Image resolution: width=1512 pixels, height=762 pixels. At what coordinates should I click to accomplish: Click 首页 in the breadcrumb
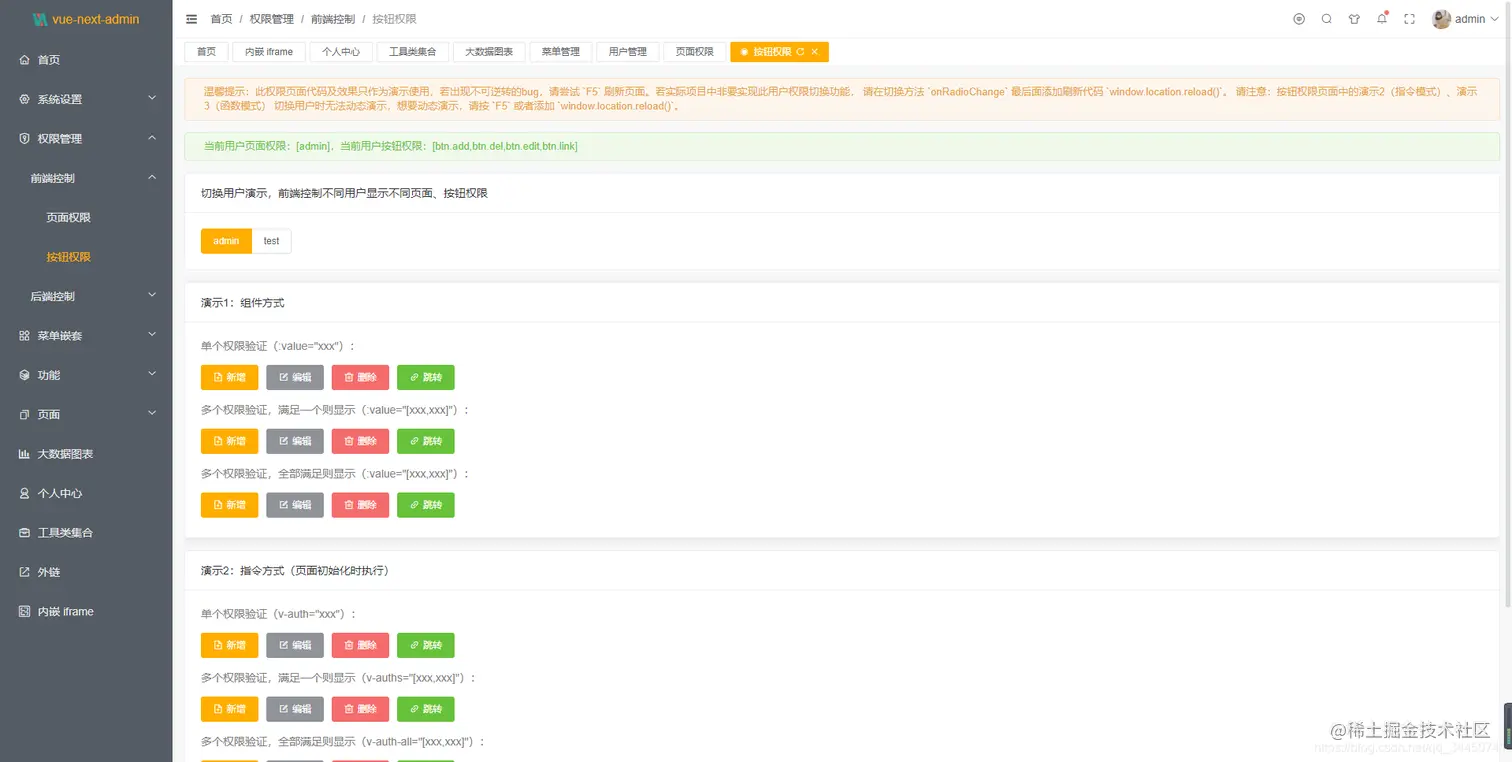(x=221, y=19)
